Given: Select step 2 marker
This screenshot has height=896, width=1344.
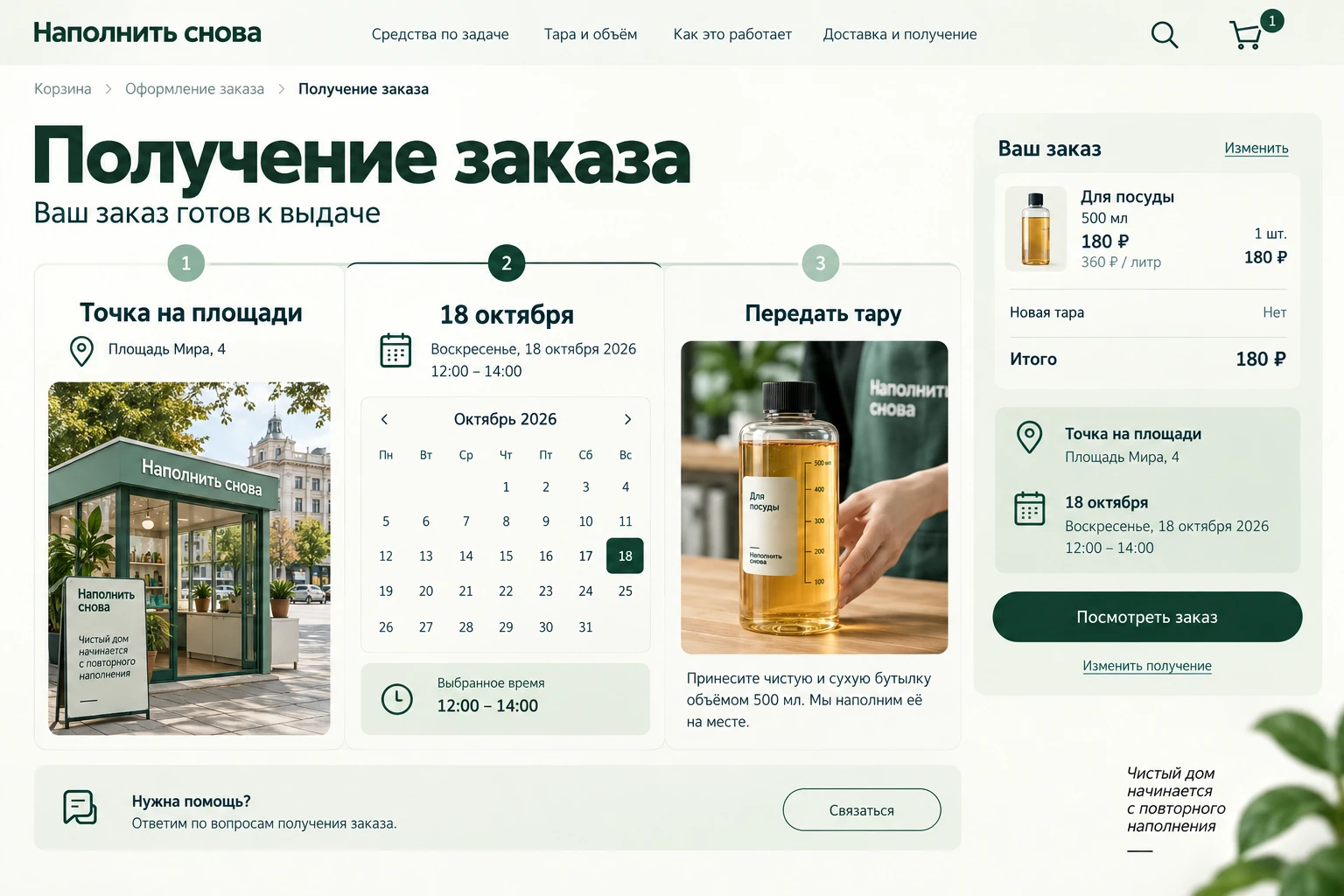Looking at the screenshot, I should click(x=506, y=262).
